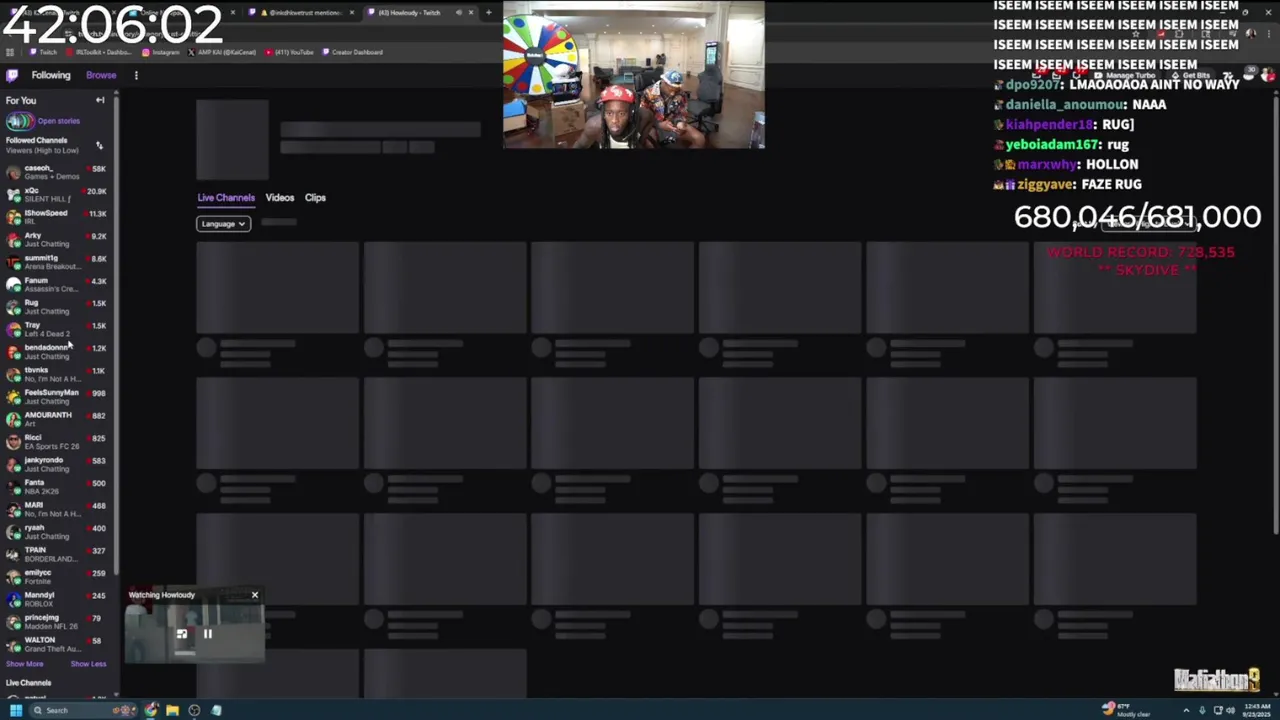The image size is (1280, 720).
Task: Open the Twitch bookmark
Action: 44,52
